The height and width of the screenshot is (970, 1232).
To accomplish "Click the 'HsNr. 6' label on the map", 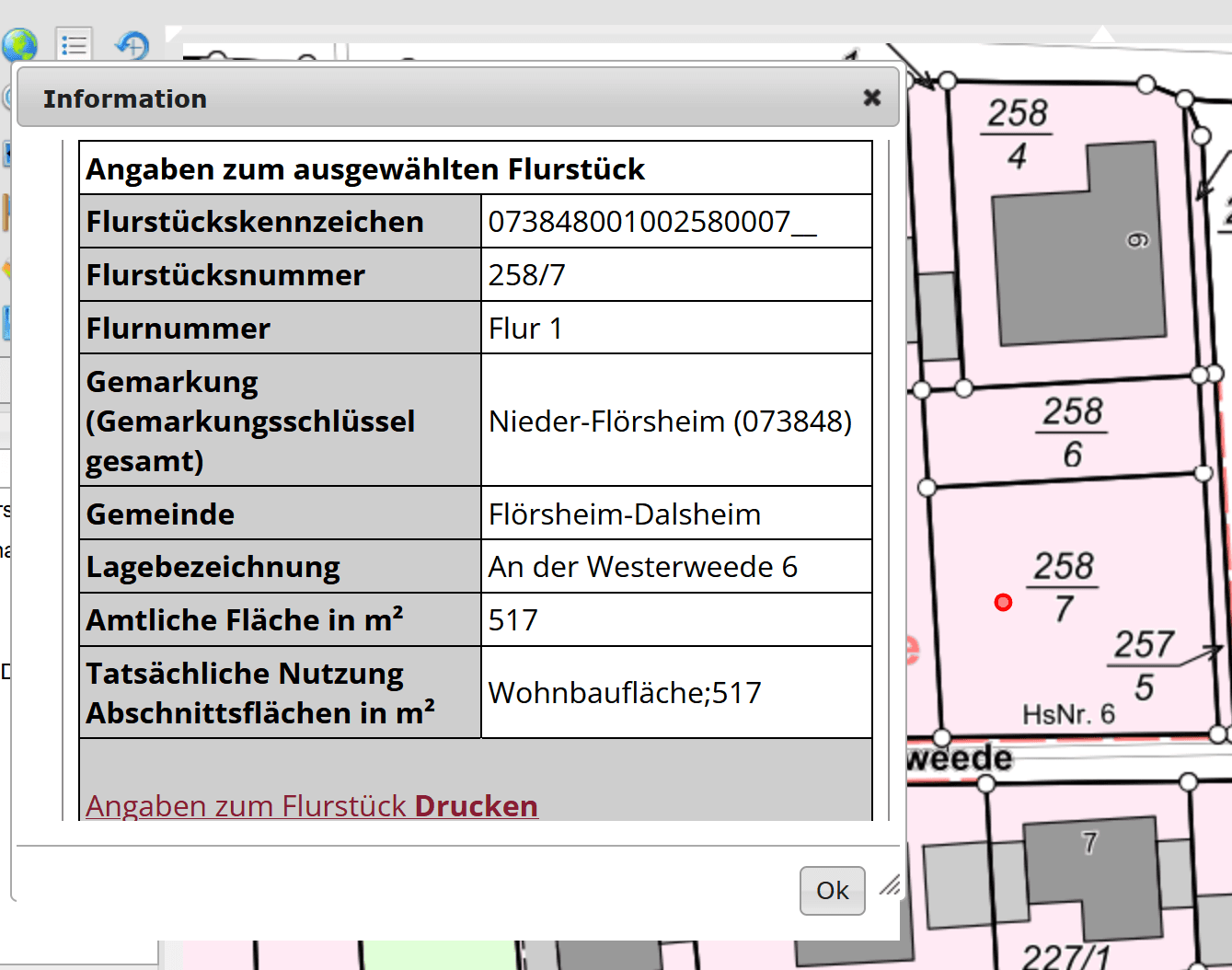I will pyautogui.click(x=1069, y=714).
